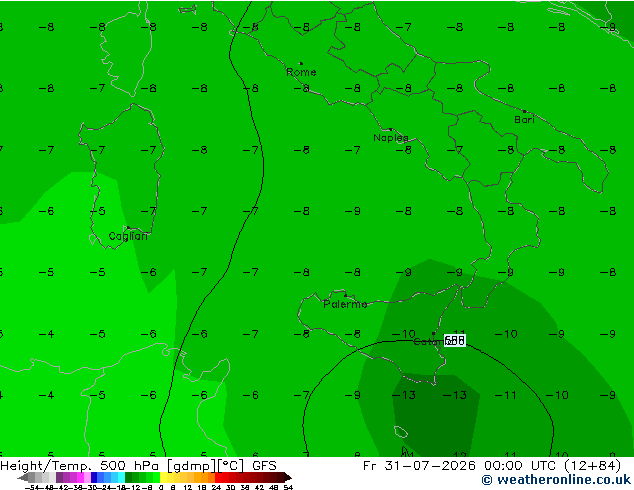Select the bright red legend swatch at 24
The height and width of the screenshot is (490, 634).
(218, 477)
